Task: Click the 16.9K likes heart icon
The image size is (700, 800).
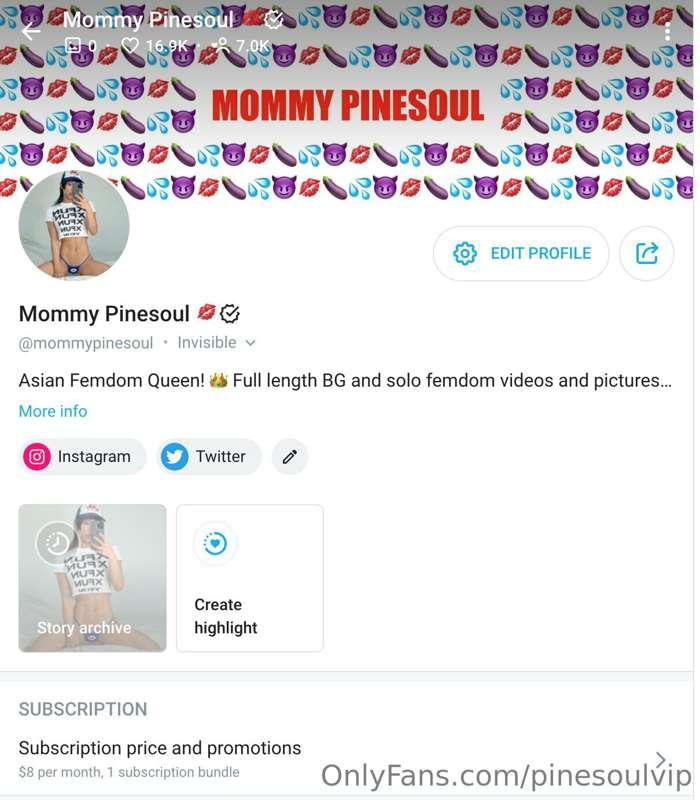Action: point(128,44)
